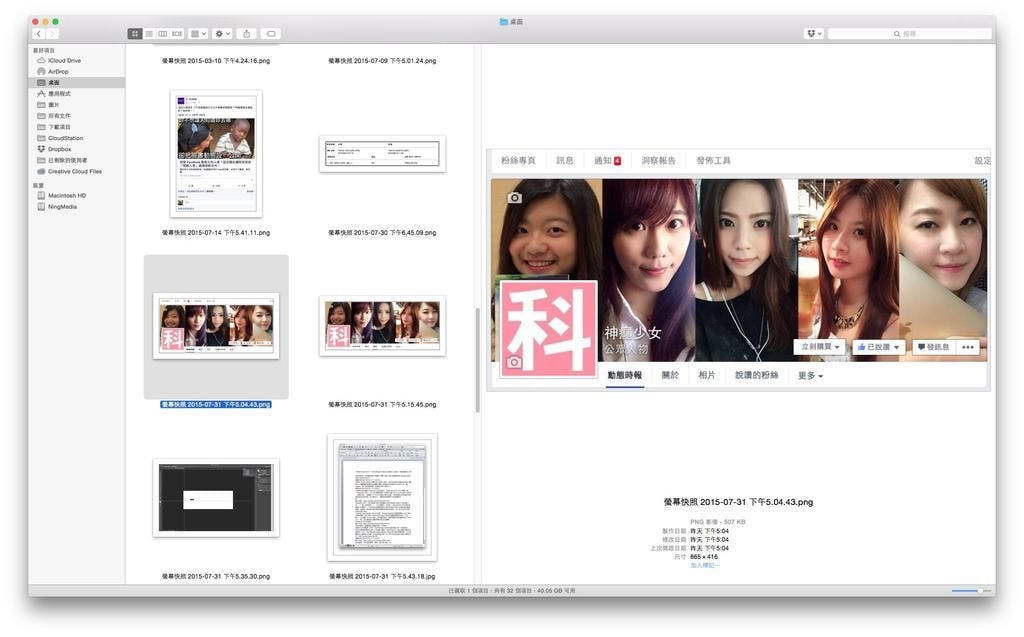Select the AirDrop label in sidebar
The height and width of the screenshot is (637, 1024).
[58, 71]
